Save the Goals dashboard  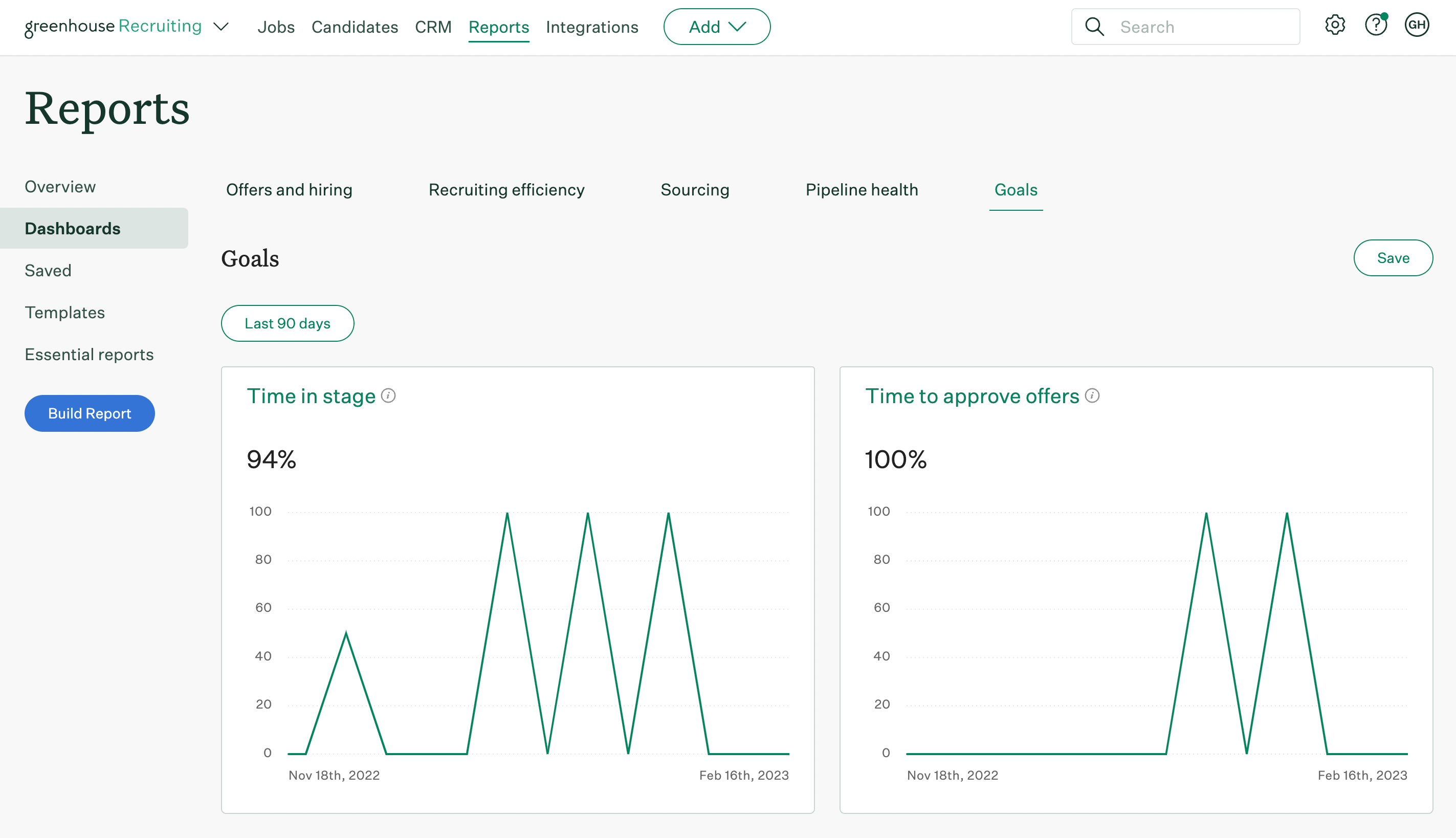[x=1393, y=258]
